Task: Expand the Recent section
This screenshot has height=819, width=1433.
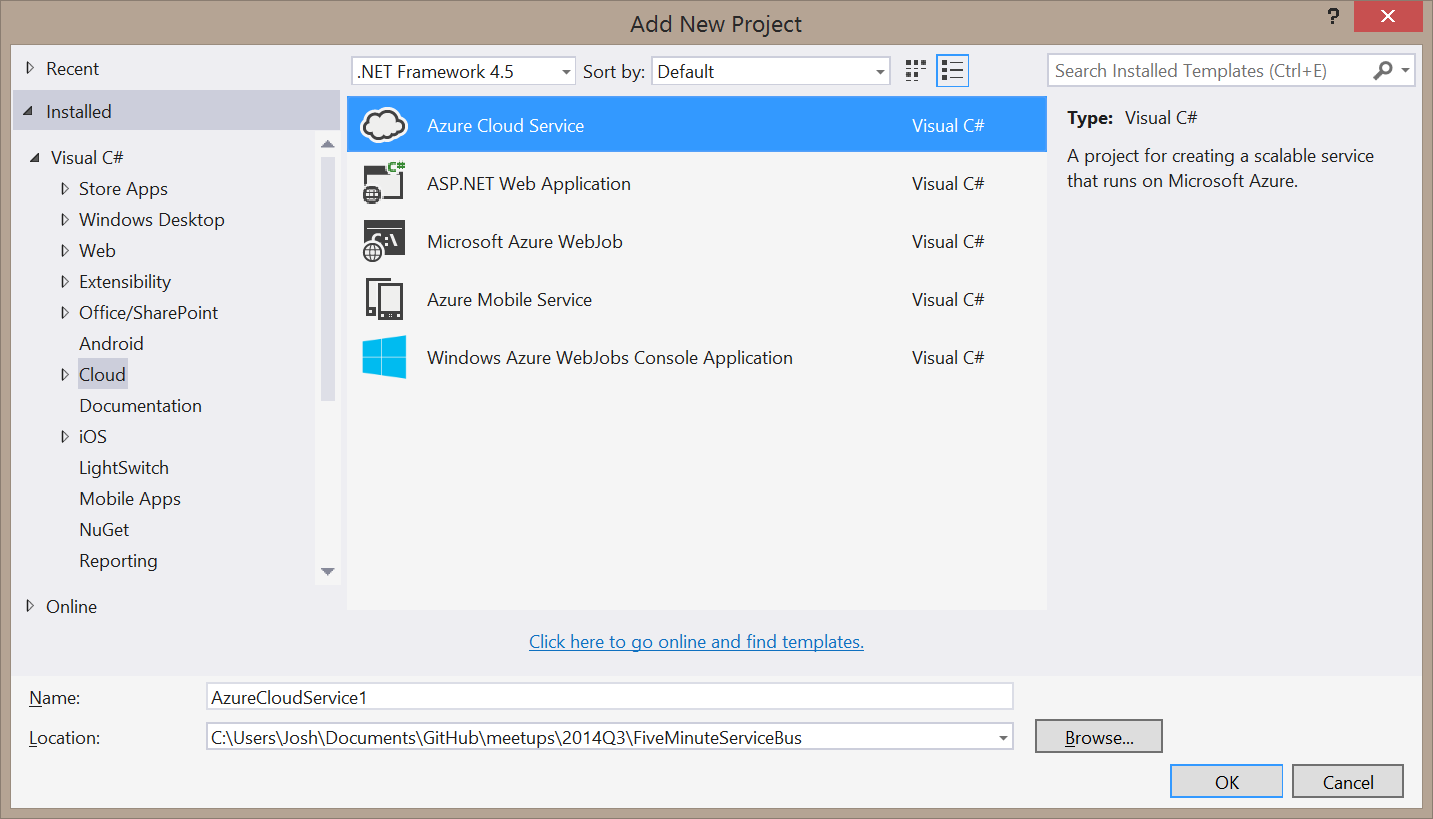Action: [x=30, y=69]
